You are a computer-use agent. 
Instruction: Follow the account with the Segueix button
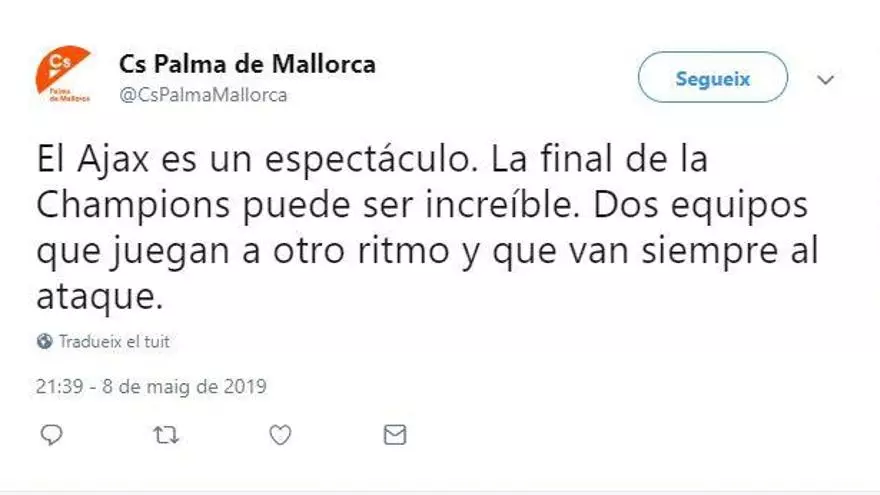coord(712,78)
